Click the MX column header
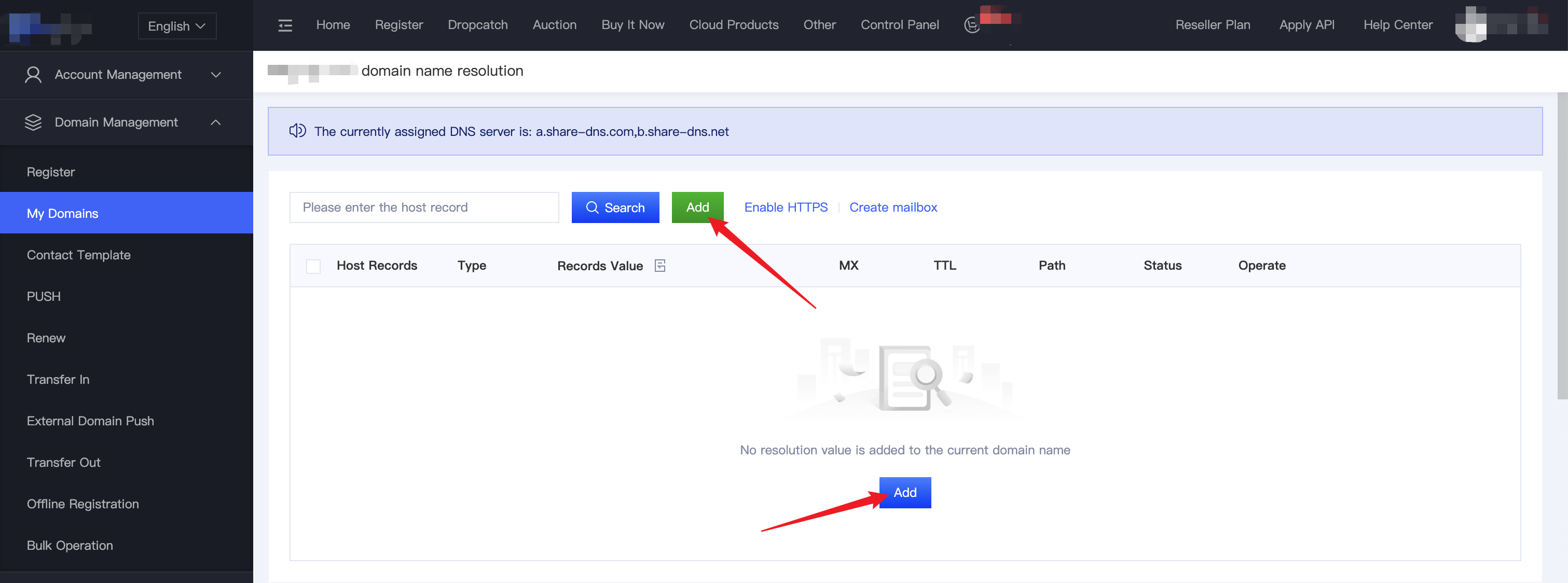 [848, 266]
